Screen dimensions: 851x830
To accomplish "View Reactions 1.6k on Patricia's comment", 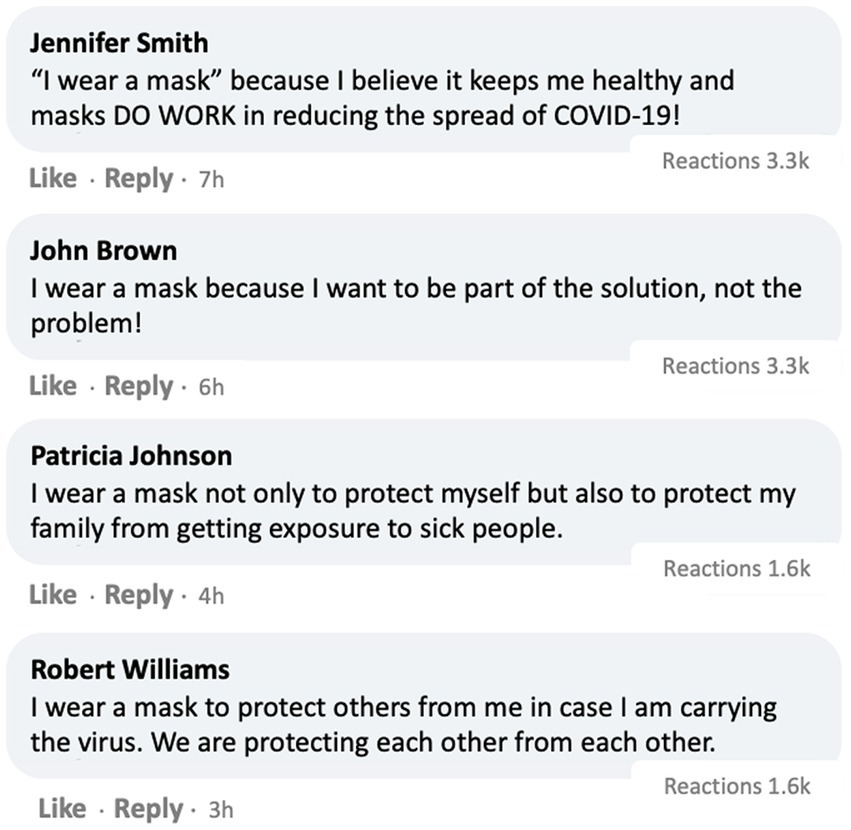I will click(736, 569).
